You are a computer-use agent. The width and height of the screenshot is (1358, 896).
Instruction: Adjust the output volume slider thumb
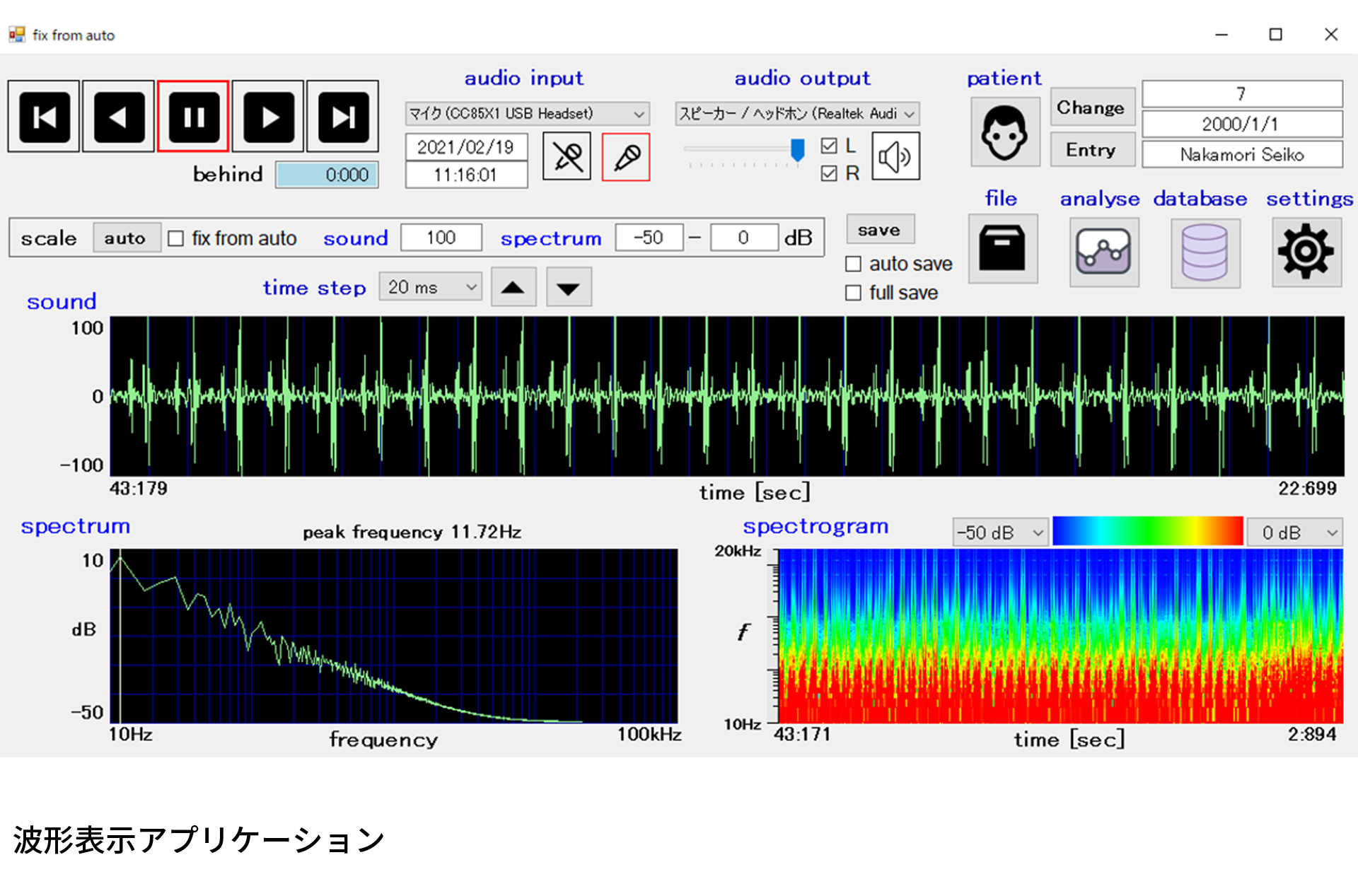pos(797,149)
